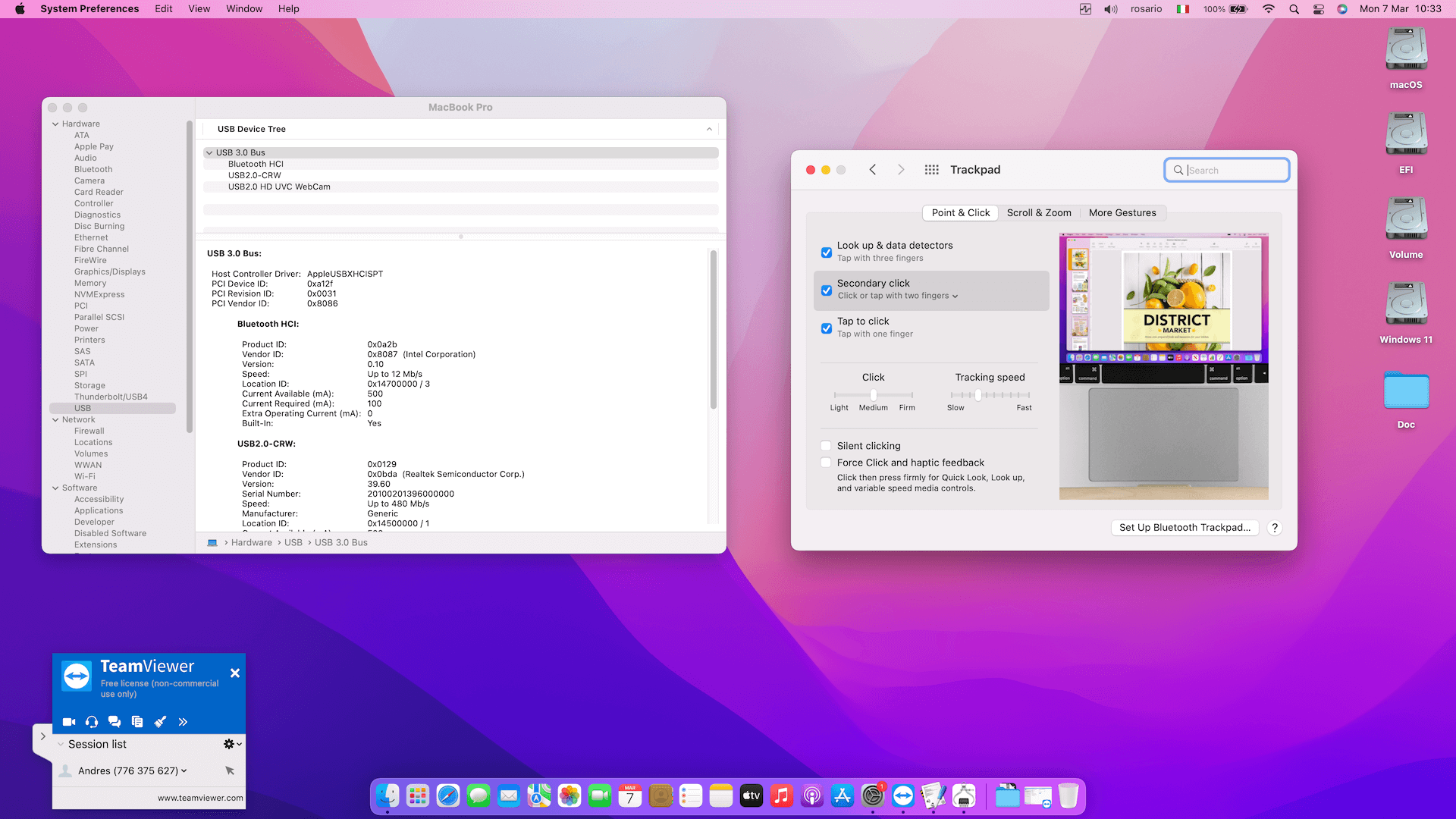Screen dimensions: 1456x819
Task: Click the remote control cursor icon next to Andres
Action: tap(230, 770)
